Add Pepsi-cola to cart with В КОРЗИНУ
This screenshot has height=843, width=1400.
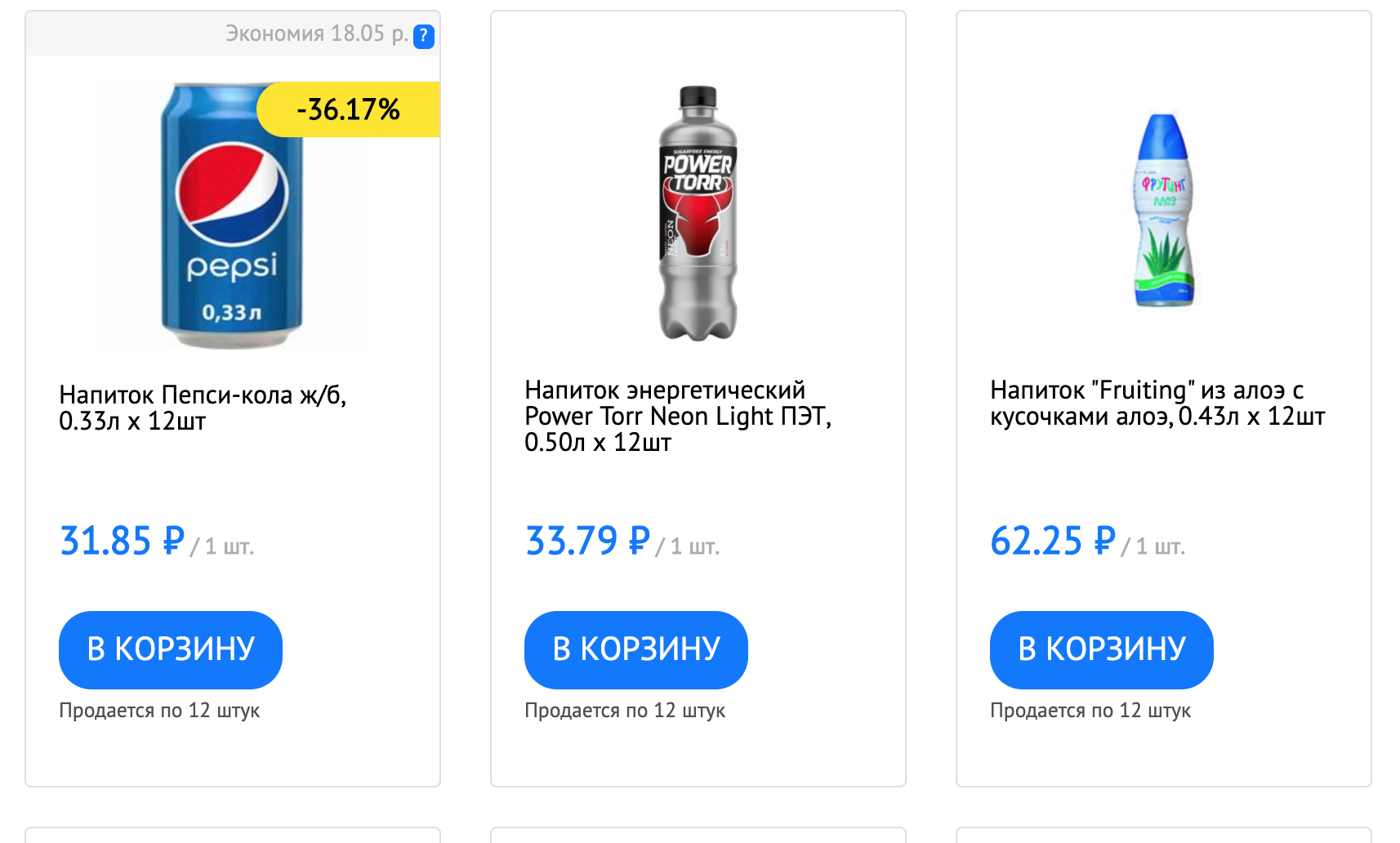point(171,649)
